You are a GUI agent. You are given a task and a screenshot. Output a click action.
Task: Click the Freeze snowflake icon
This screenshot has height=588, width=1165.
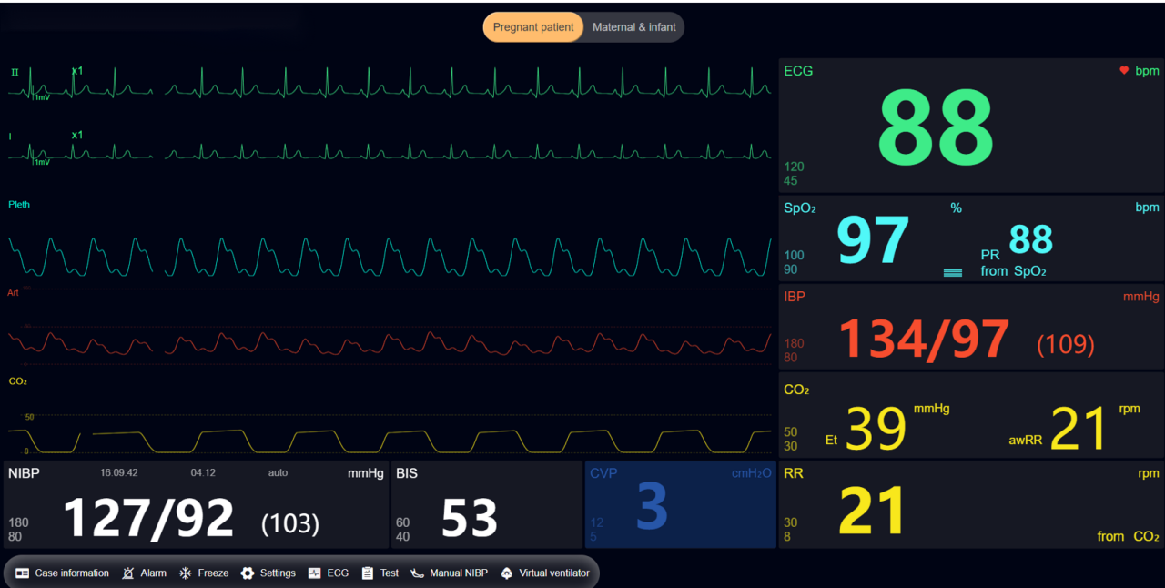coord(185,573)
